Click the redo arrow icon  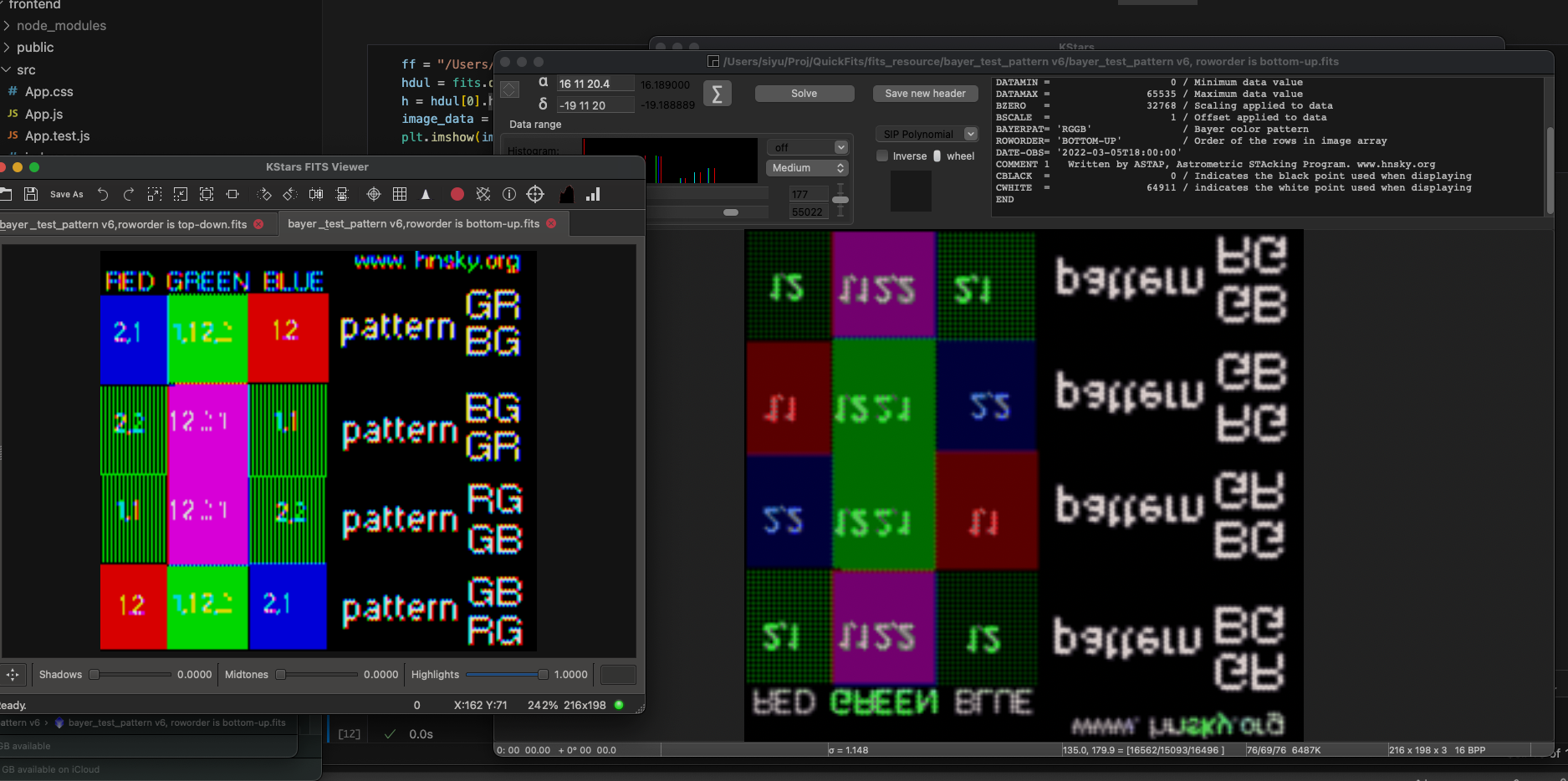129,194
